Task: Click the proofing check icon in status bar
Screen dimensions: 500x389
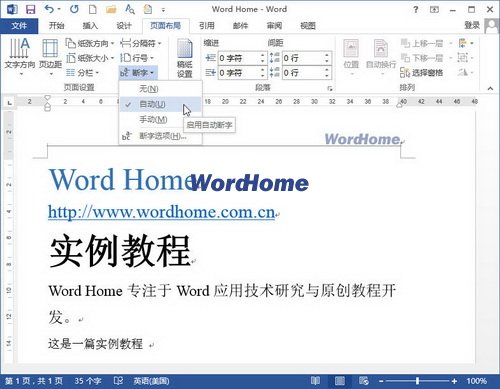Action: [x=118, y=381]
